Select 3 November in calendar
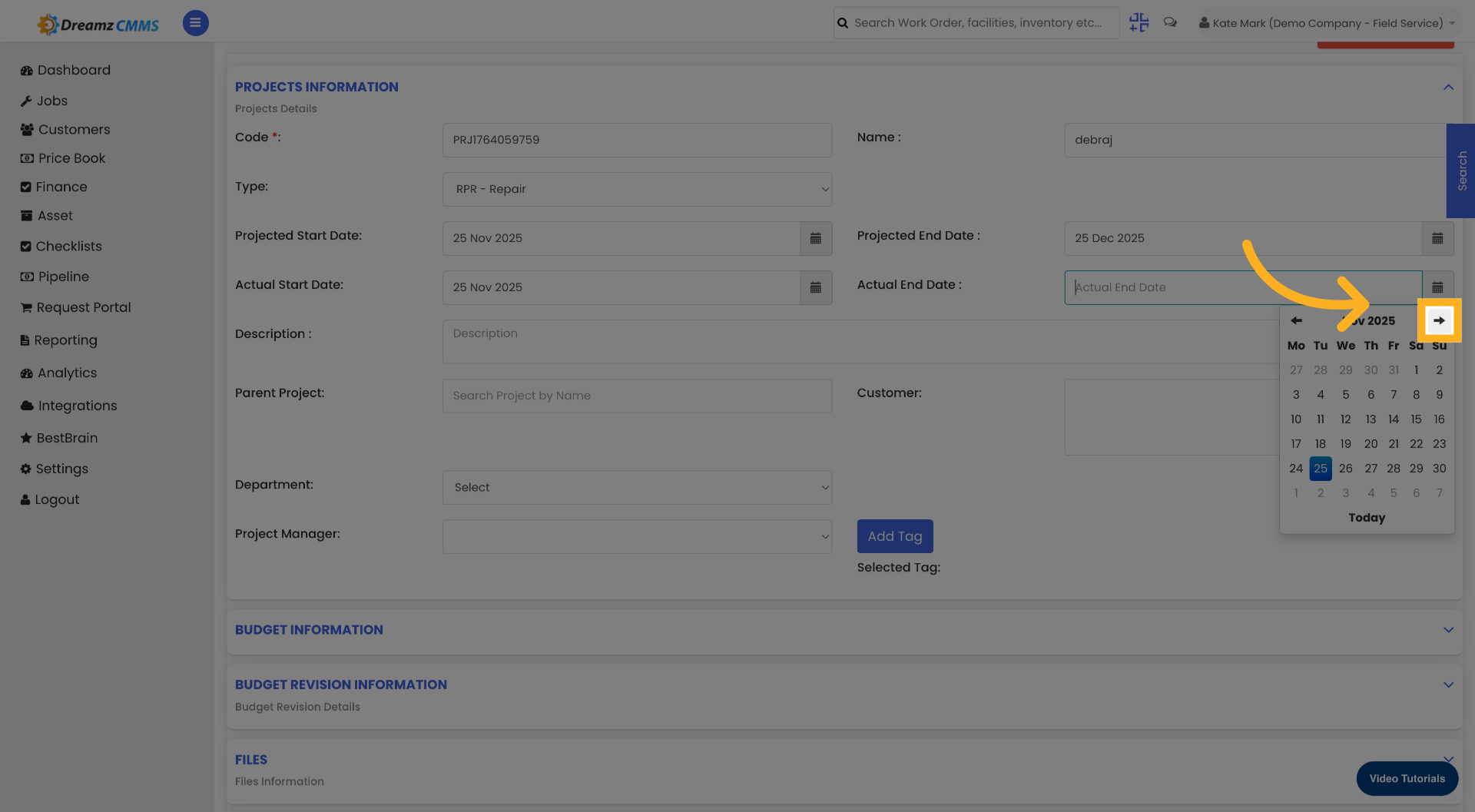Viewport: 1475px width, 812px height. 1296,395
